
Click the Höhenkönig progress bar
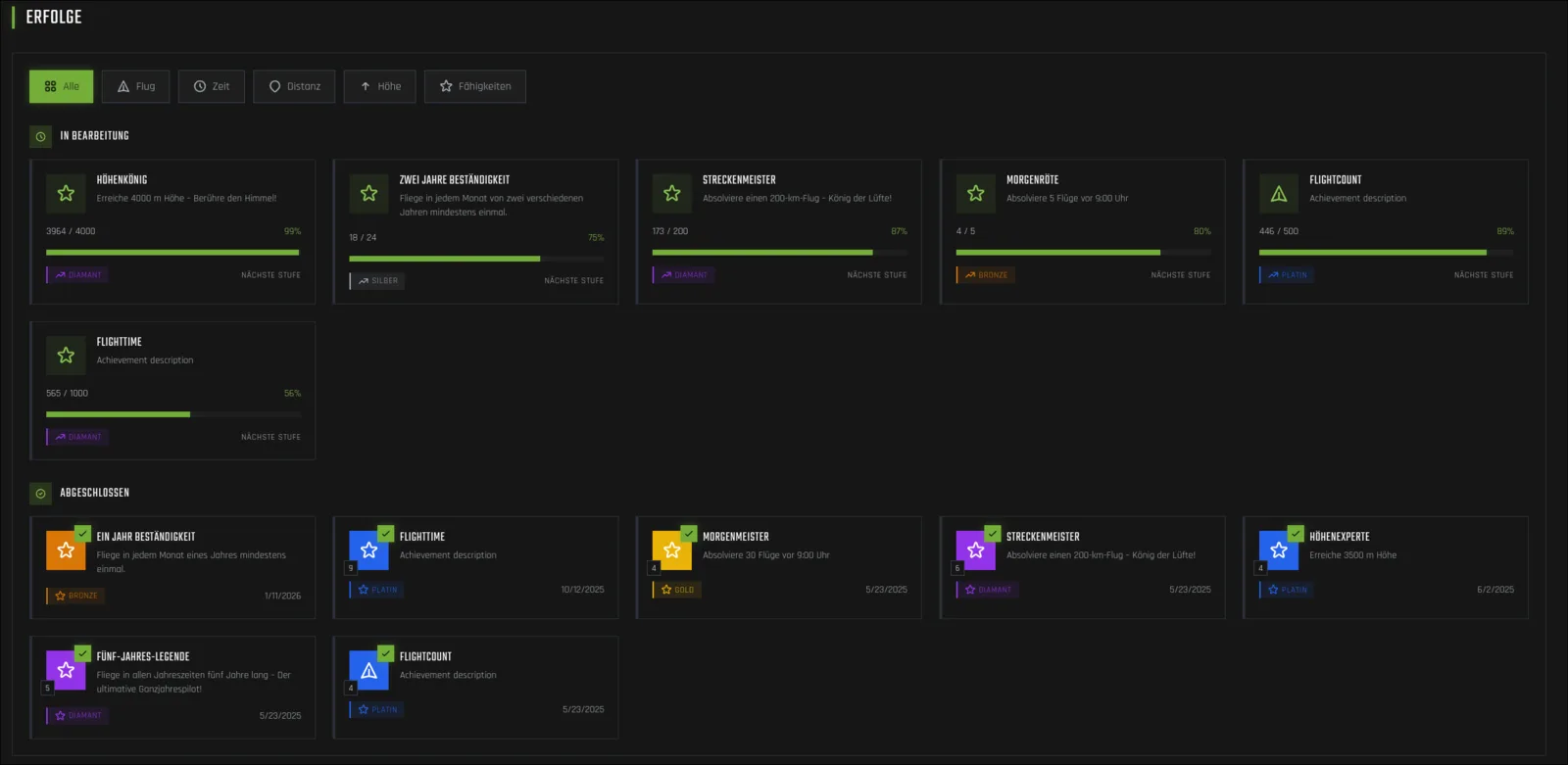coord(173,253)
